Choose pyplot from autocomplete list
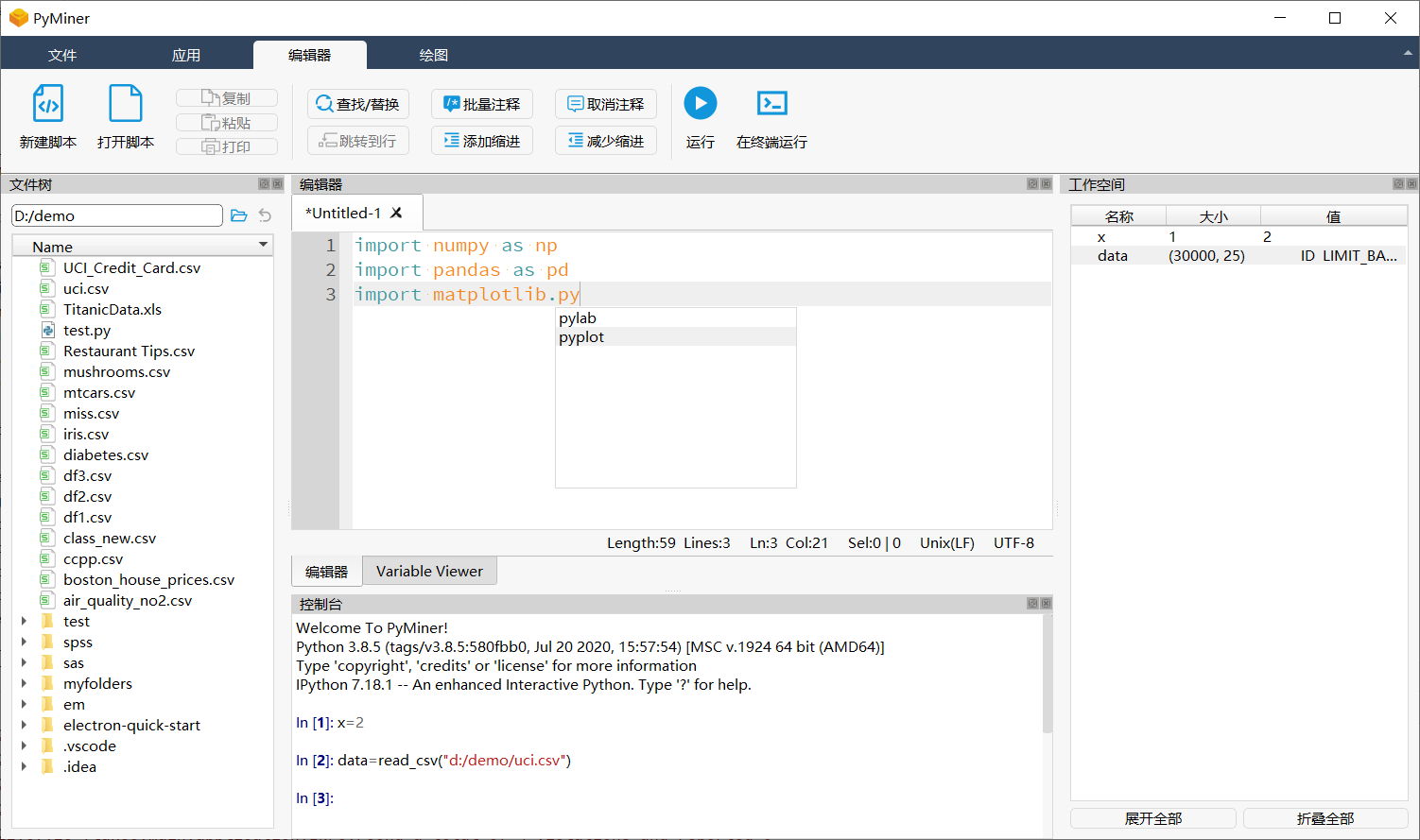The height and width of the screenshot is (840, 1420). (x=676, y=337)
